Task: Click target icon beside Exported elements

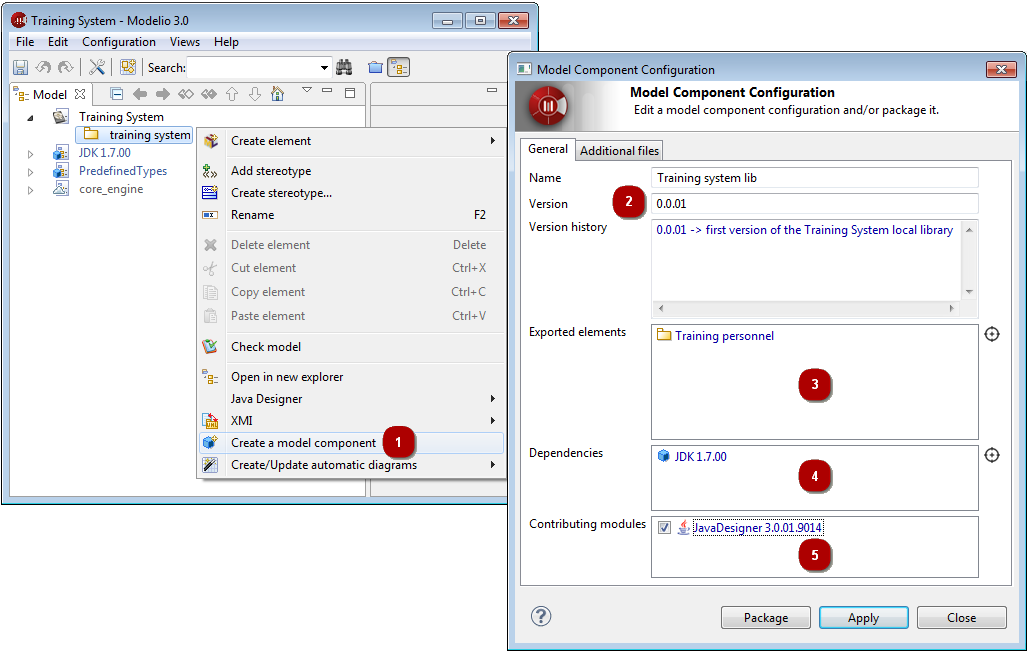Action: pos(991,335)
